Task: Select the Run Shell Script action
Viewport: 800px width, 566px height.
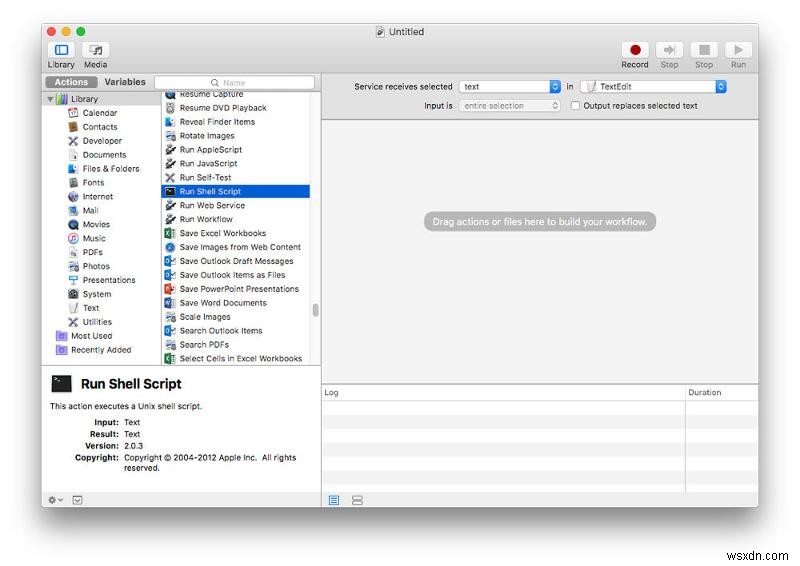Action: [x=235, y=191]
